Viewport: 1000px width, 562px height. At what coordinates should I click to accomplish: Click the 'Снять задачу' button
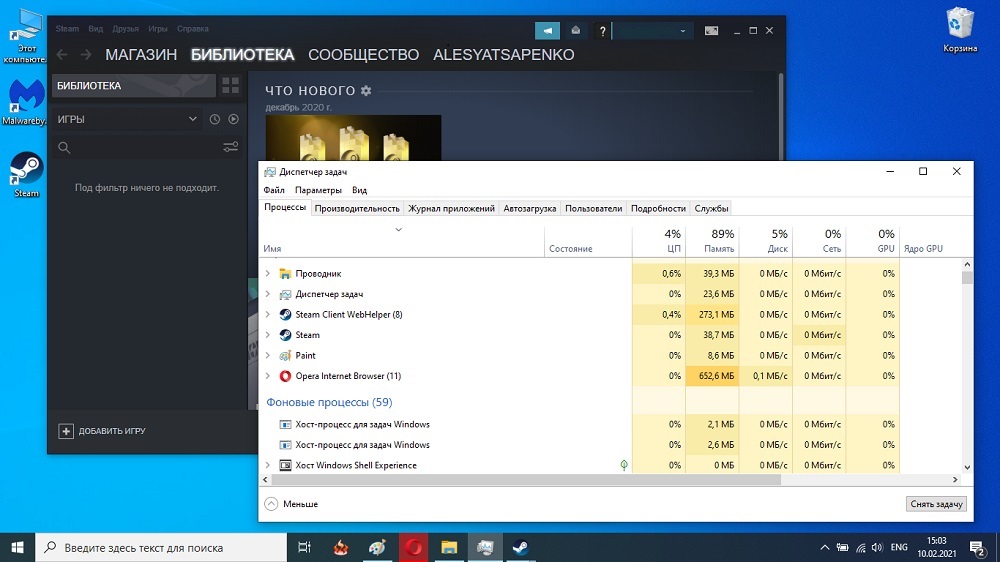(936, 504)
